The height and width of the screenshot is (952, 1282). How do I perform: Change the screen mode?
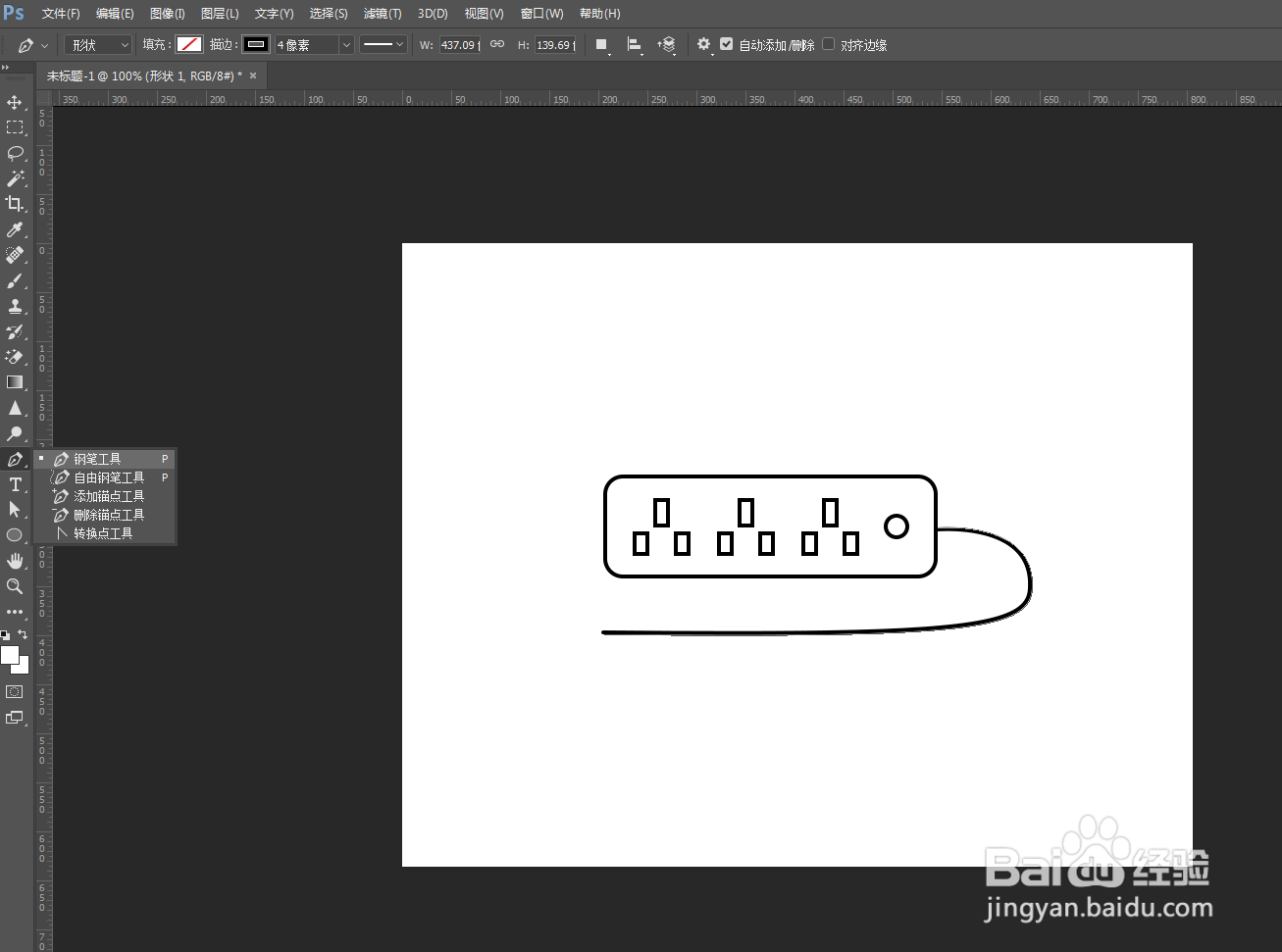[x=15, y=718]
